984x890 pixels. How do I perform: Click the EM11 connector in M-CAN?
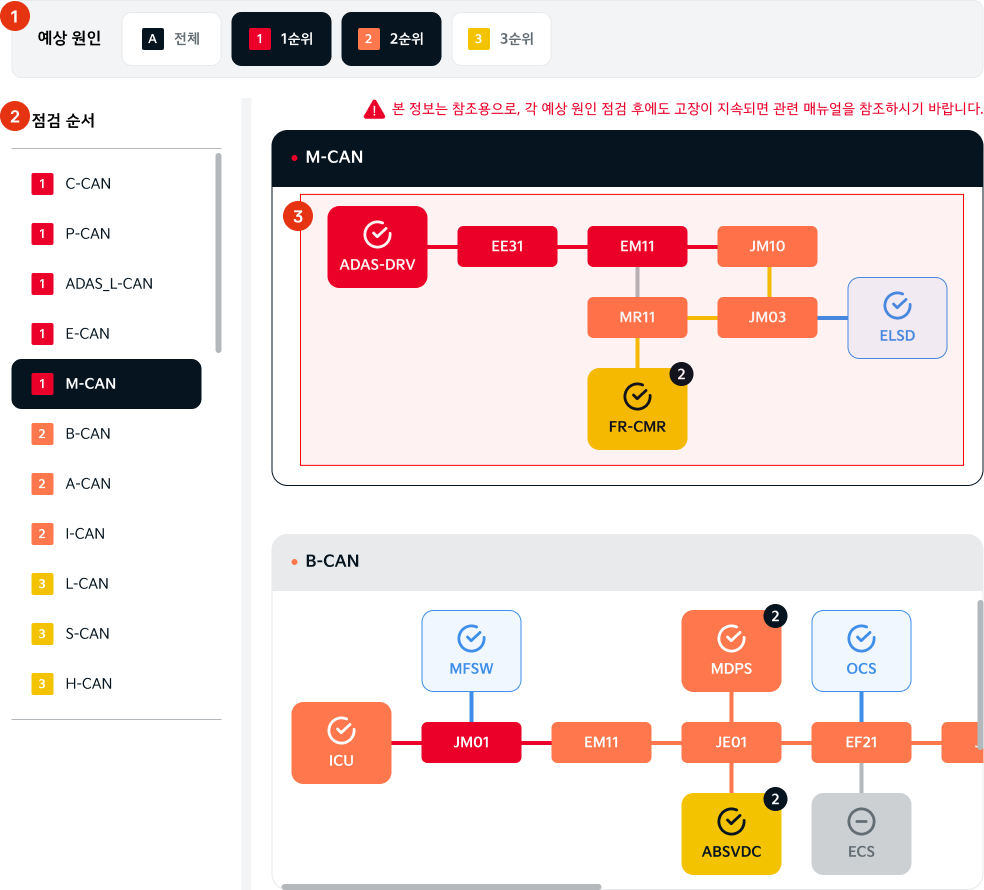(x=637, y=247)
